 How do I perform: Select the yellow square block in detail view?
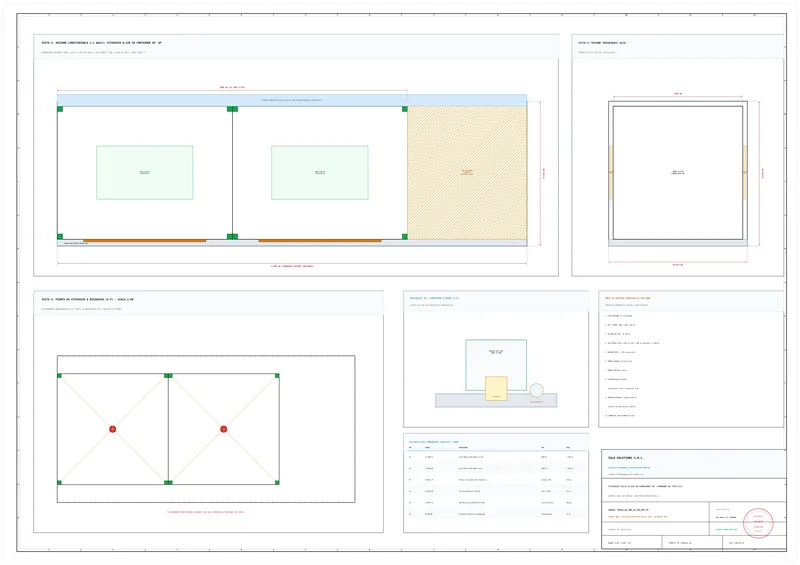pos(496,388)
